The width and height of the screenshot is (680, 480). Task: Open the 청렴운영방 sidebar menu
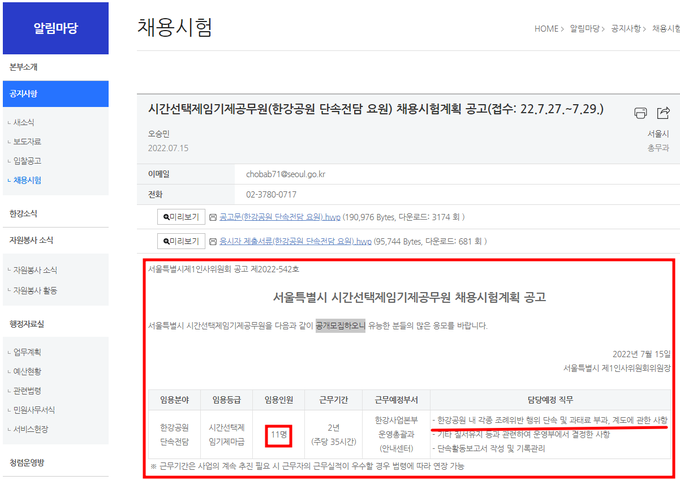[x=27, y=463]
